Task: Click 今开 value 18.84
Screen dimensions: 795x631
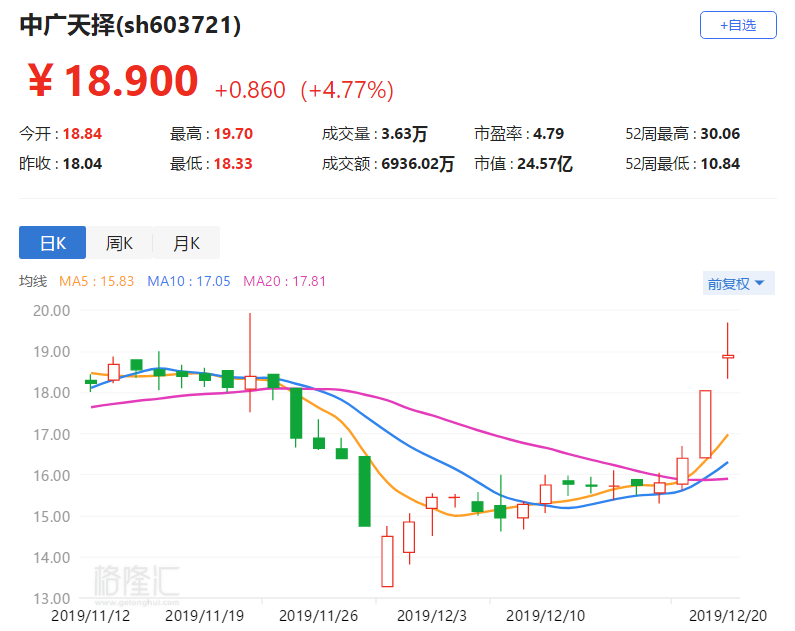Action: tap(82, 134)
